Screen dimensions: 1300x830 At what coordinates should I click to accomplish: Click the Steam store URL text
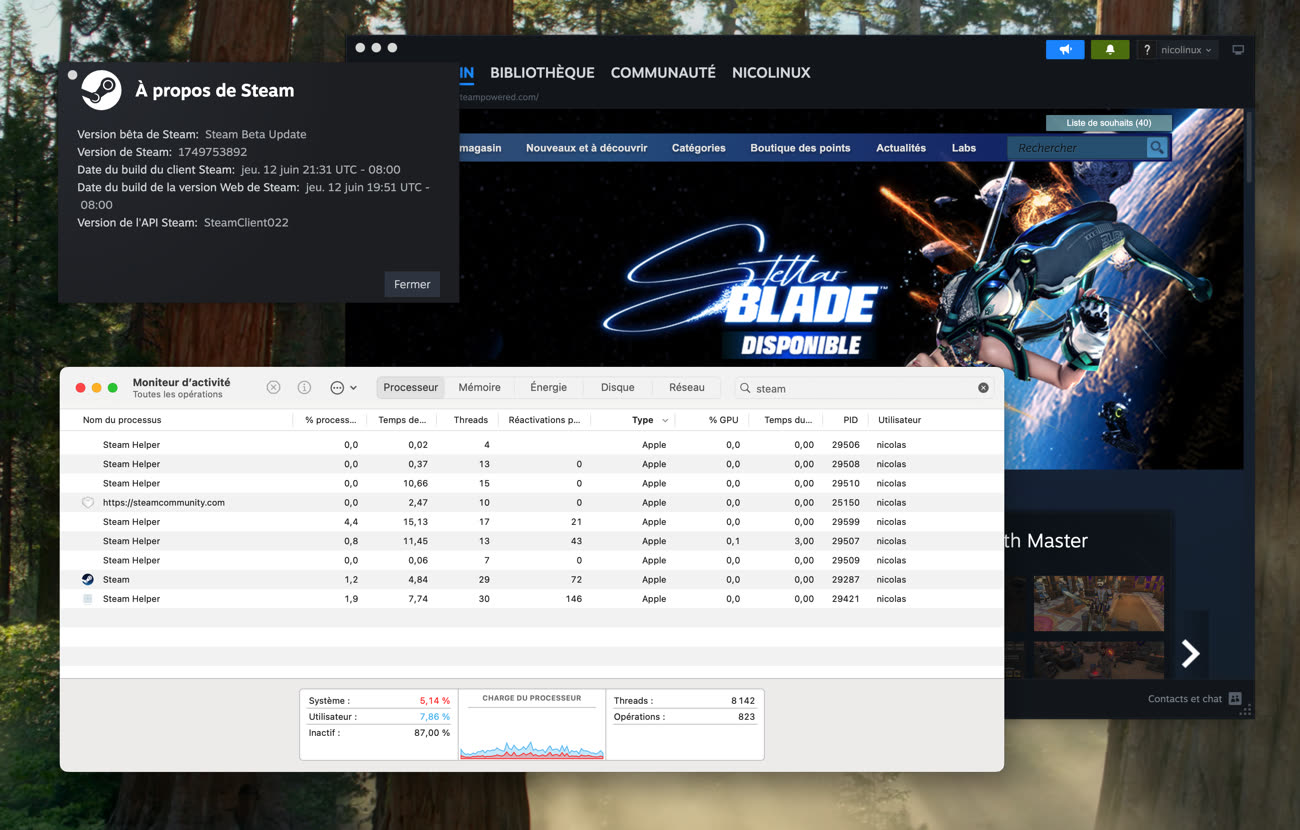(x=499, y=97)
